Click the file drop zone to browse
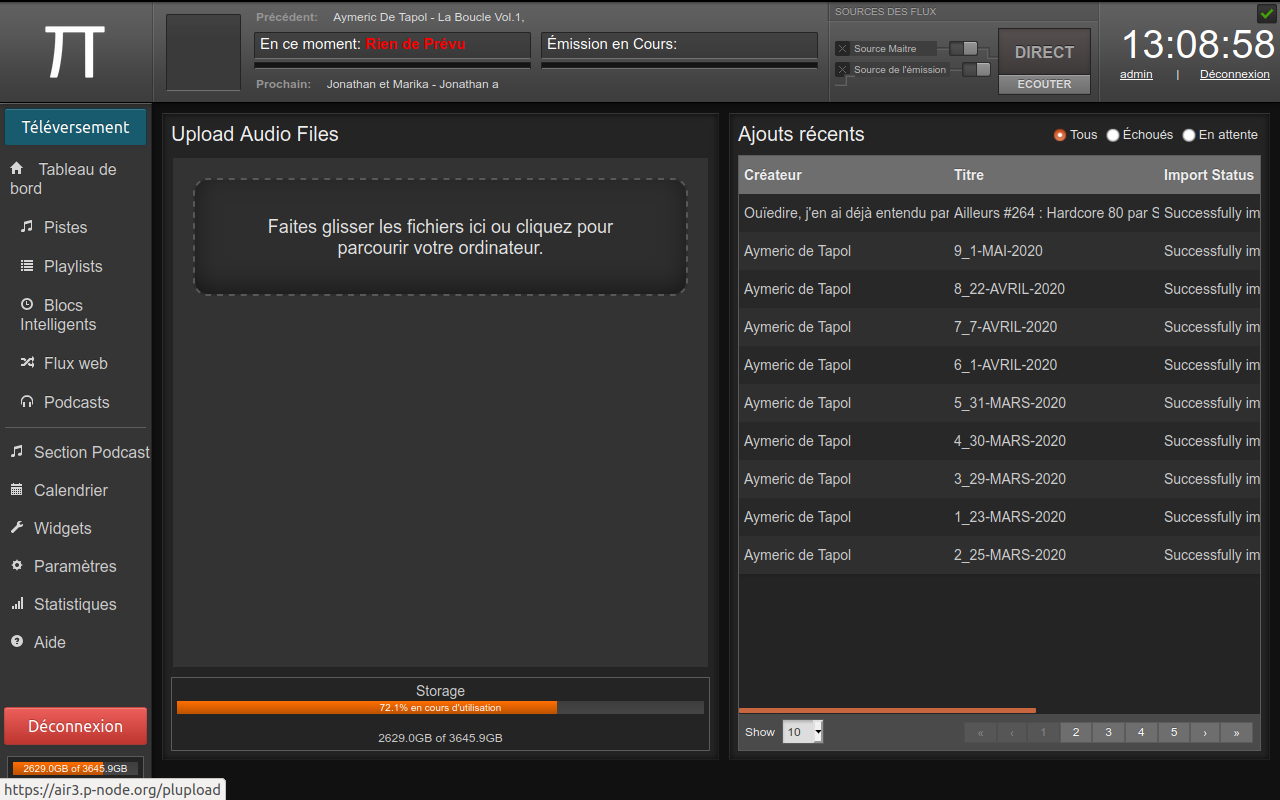 440,238
